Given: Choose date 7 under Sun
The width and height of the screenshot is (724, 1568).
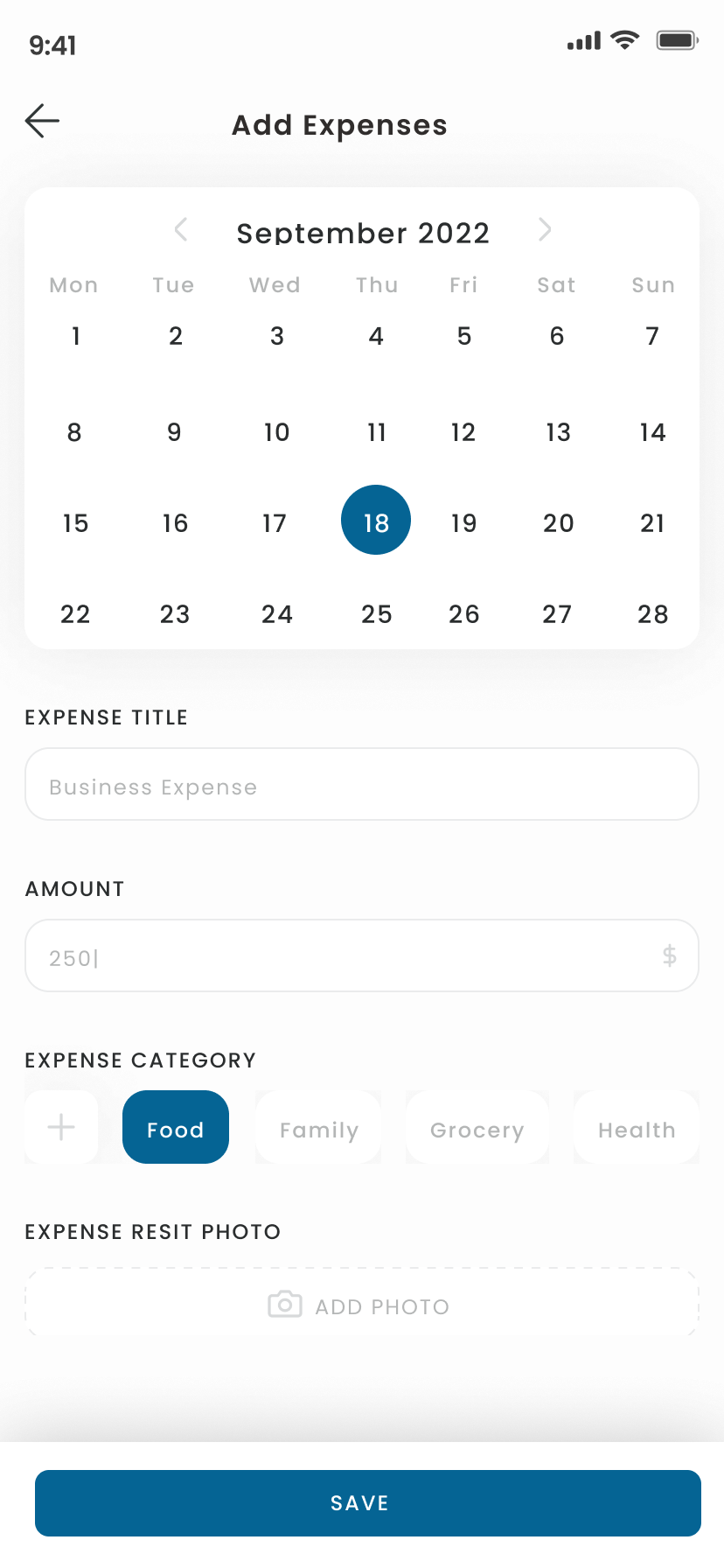Looking at the screenshot, I should point(652,336).
